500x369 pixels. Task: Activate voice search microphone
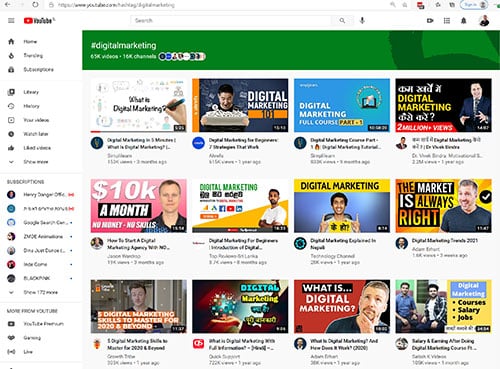coord(362,20)
